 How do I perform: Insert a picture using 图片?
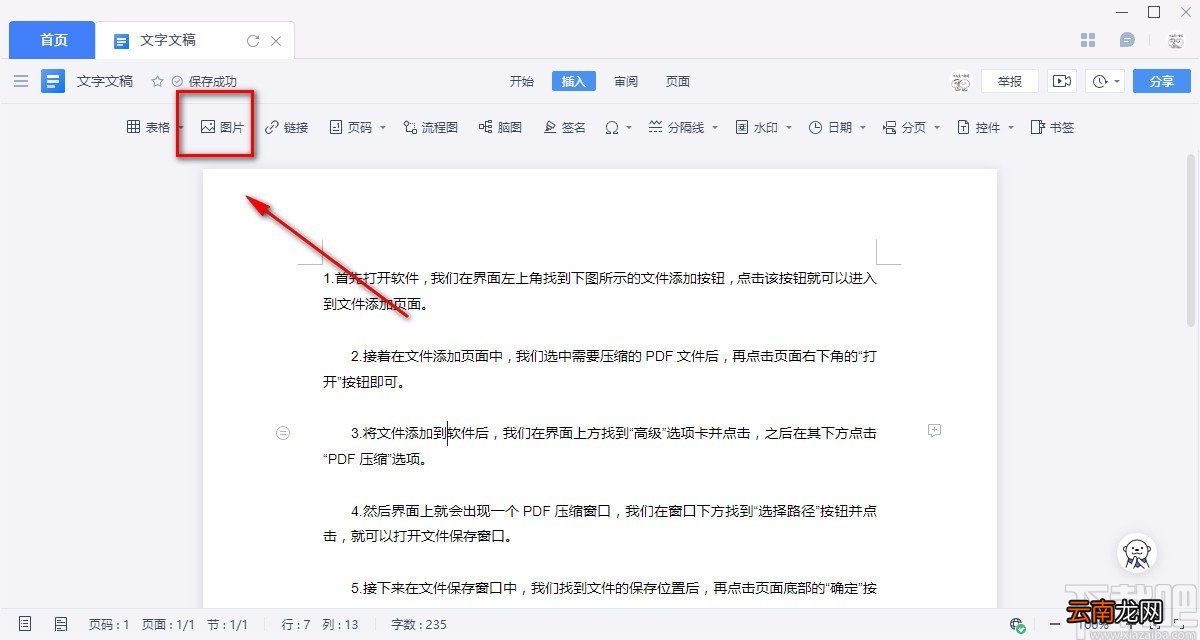pyautogui.click(x=222, y=128)
